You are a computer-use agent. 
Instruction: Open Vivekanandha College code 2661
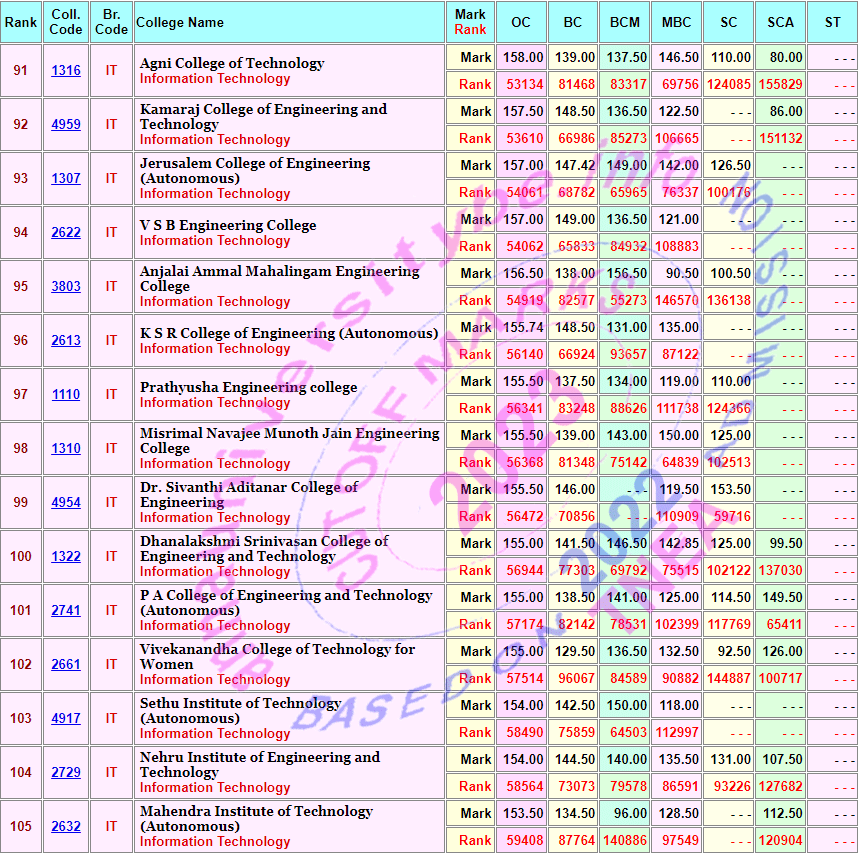point(66,665)
